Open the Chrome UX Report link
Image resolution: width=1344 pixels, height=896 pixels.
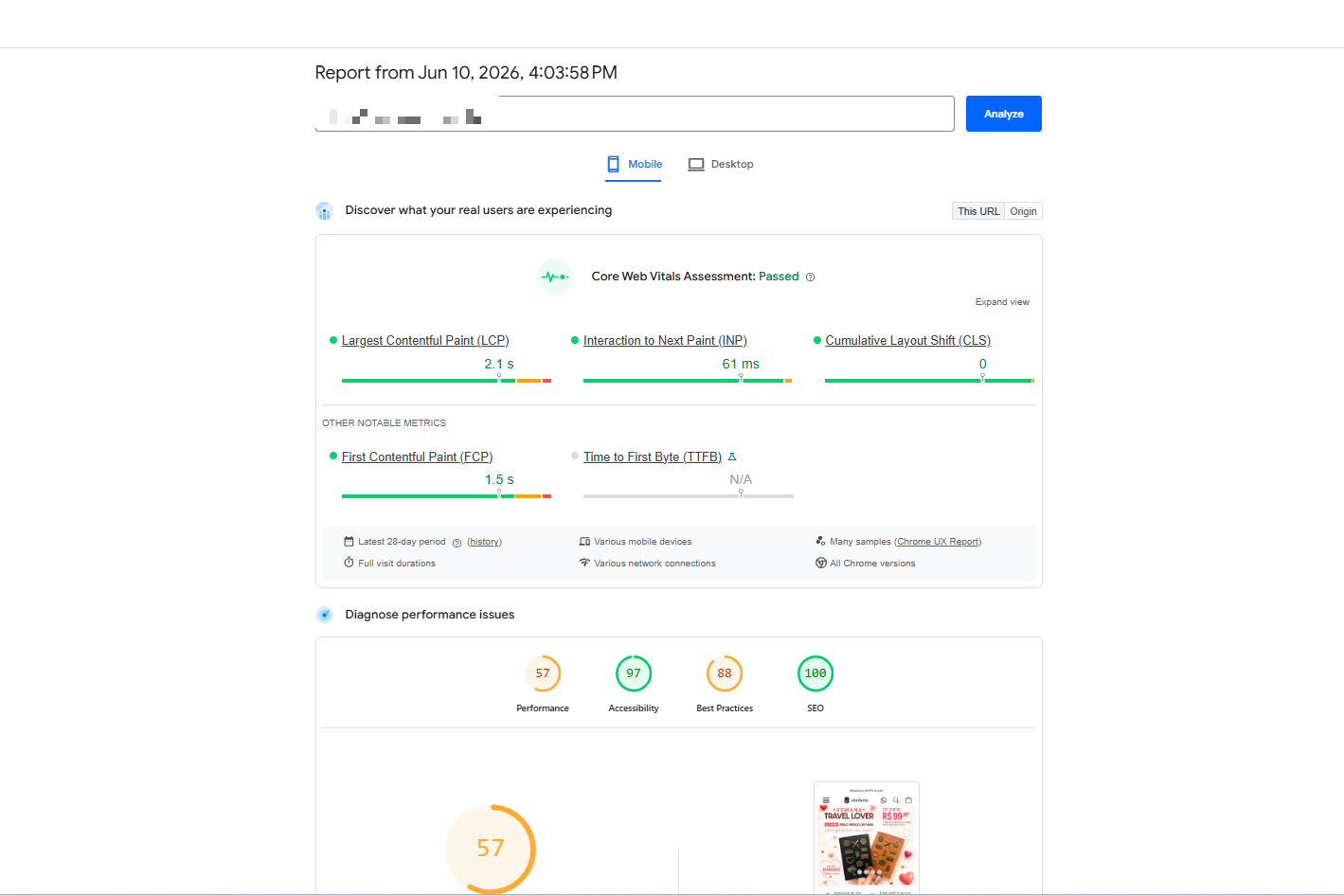[x=938, y=542]
